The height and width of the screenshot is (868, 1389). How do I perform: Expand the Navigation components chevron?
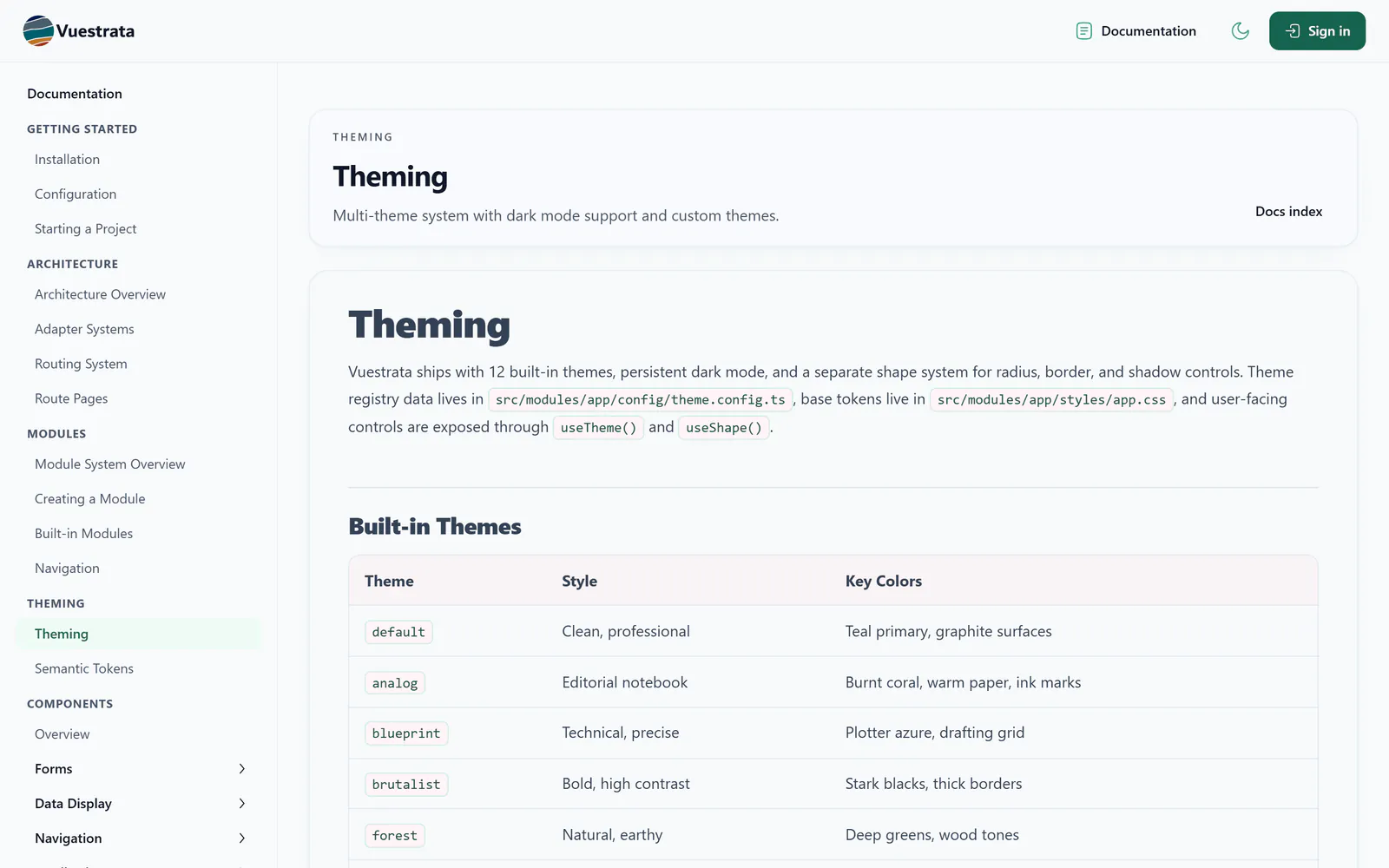(242, 838)
